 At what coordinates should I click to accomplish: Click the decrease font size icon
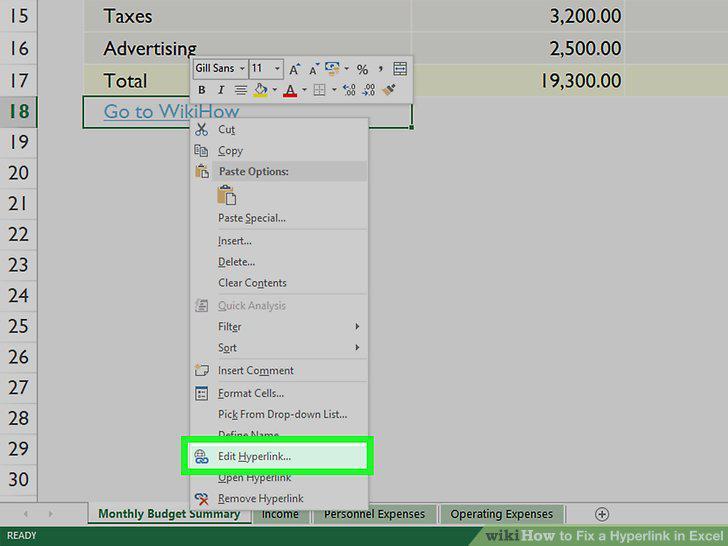pos(314,69)
